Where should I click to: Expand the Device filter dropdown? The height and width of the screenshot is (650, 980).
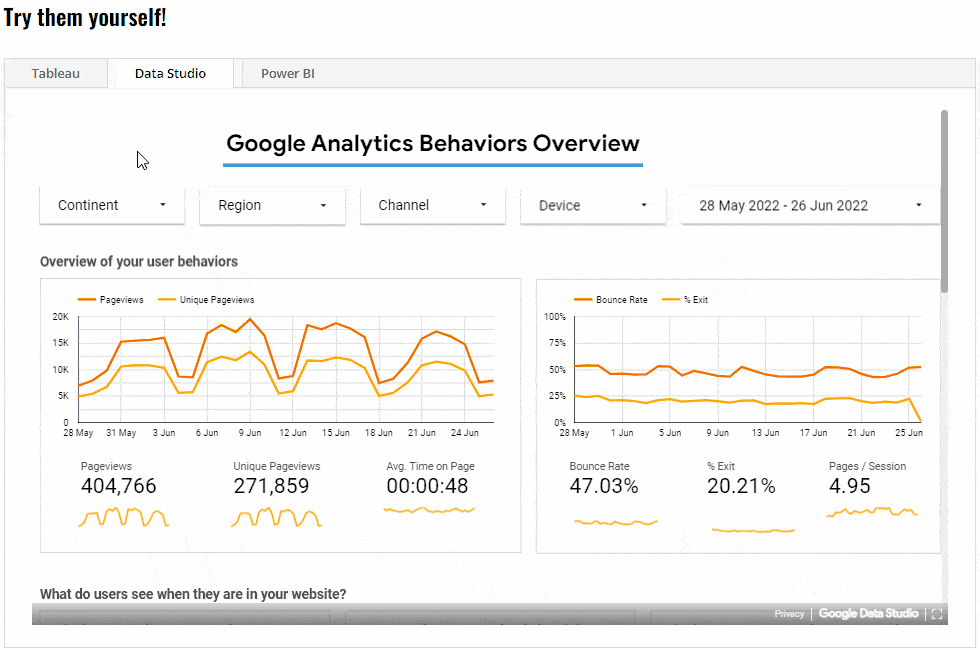tap(592, 205)
